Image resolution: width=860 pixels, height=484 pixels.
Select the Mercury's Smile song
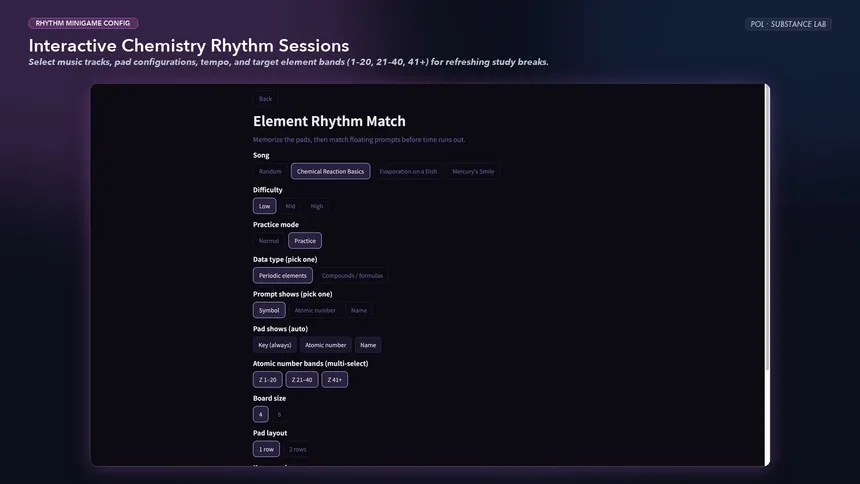(473, 171)
